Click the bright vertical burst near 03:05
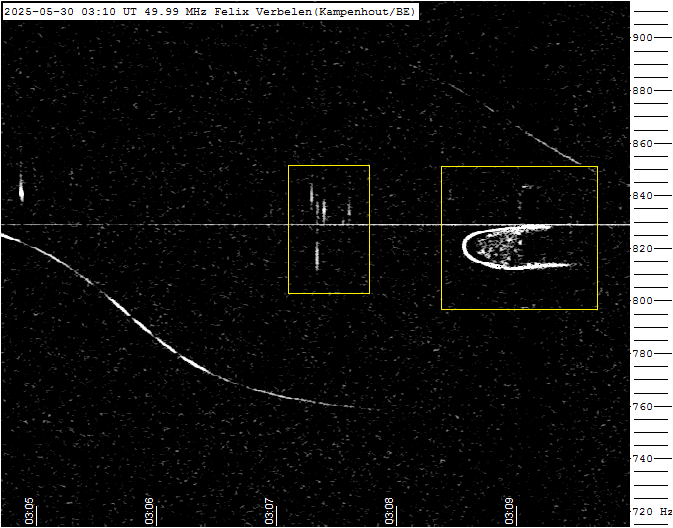Image resolution: width=673 pixels, height=528 pixels. coord(21,188)
